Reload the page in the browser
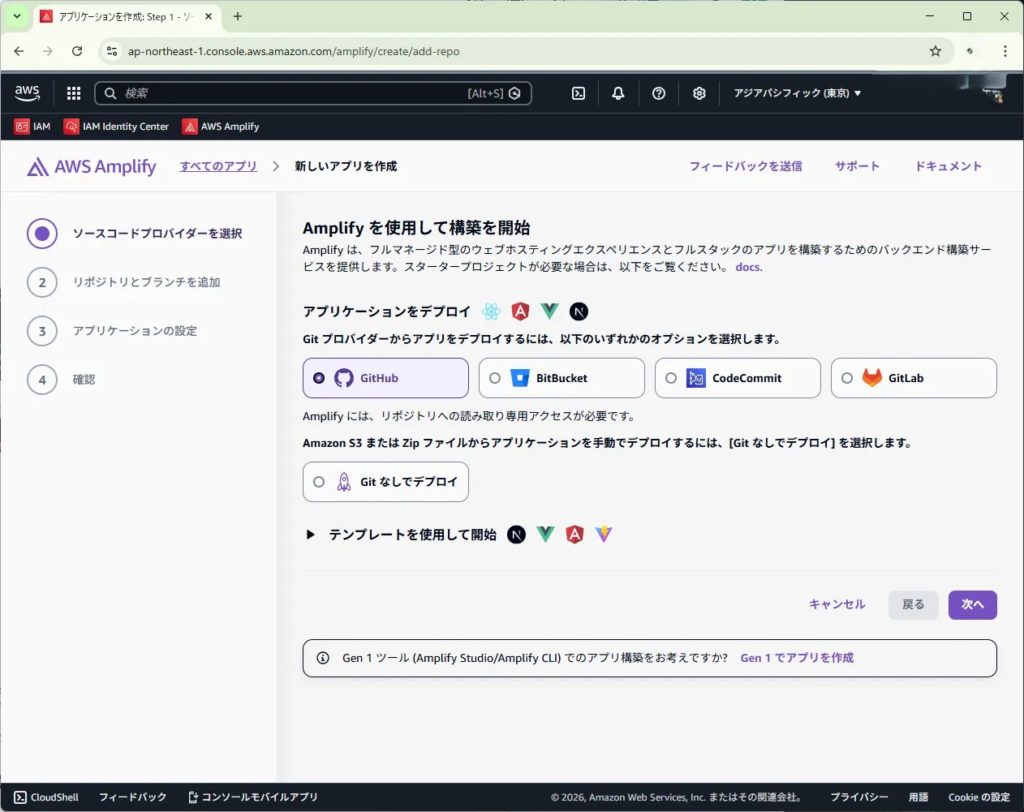The image size is (1024, 812). point(77,51)
